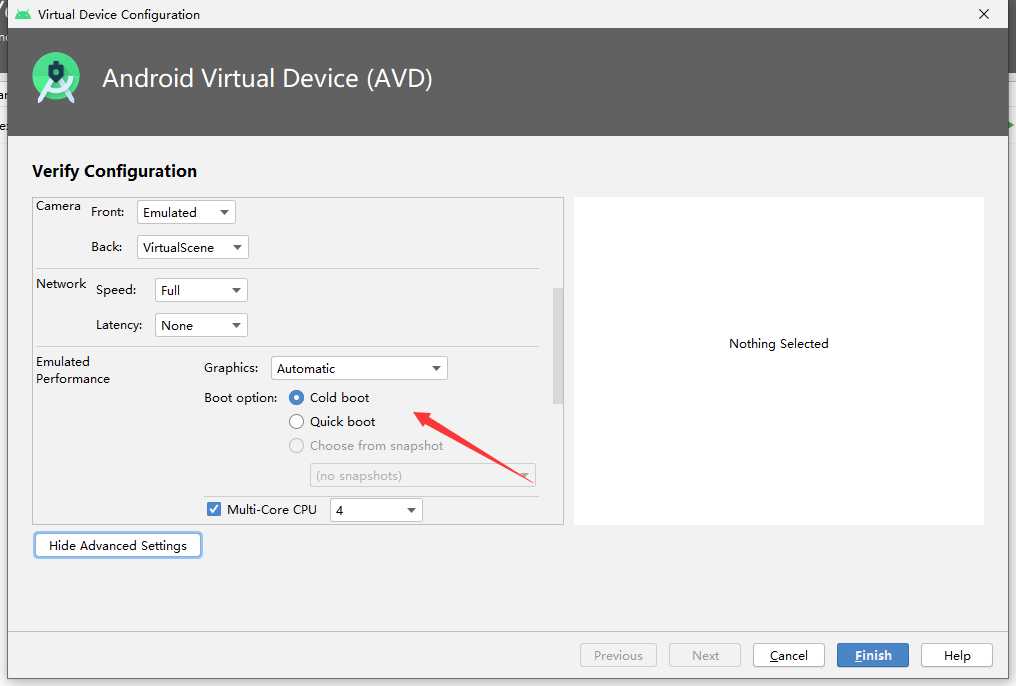Click the Help button

coord(956,656)
